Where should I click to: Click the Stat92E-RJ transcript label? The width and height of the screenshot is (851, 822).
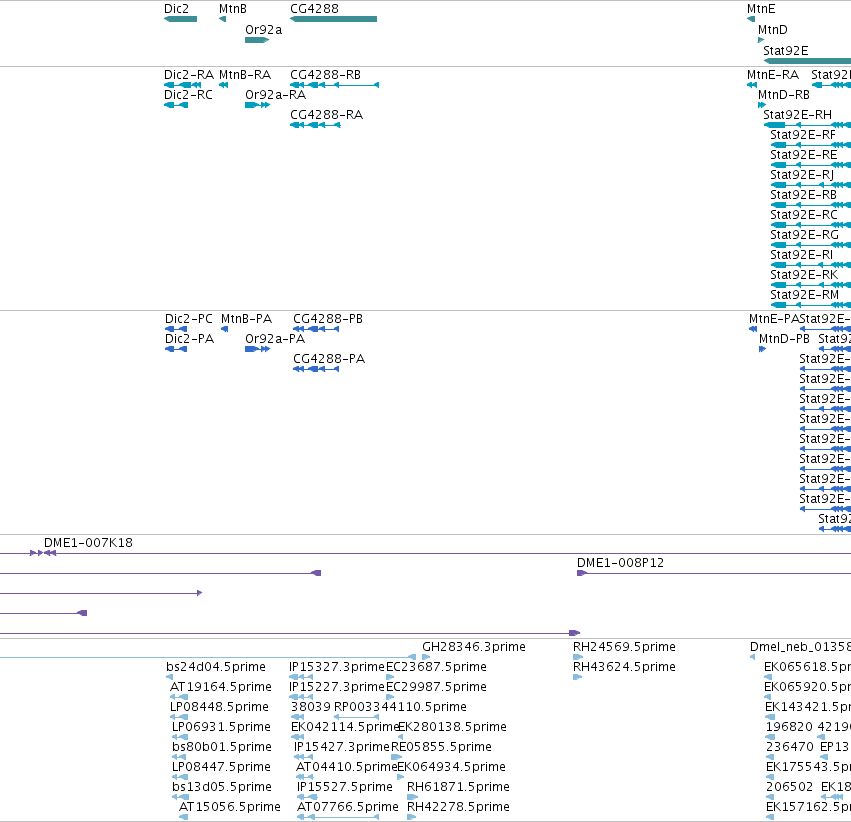[802, 175]
